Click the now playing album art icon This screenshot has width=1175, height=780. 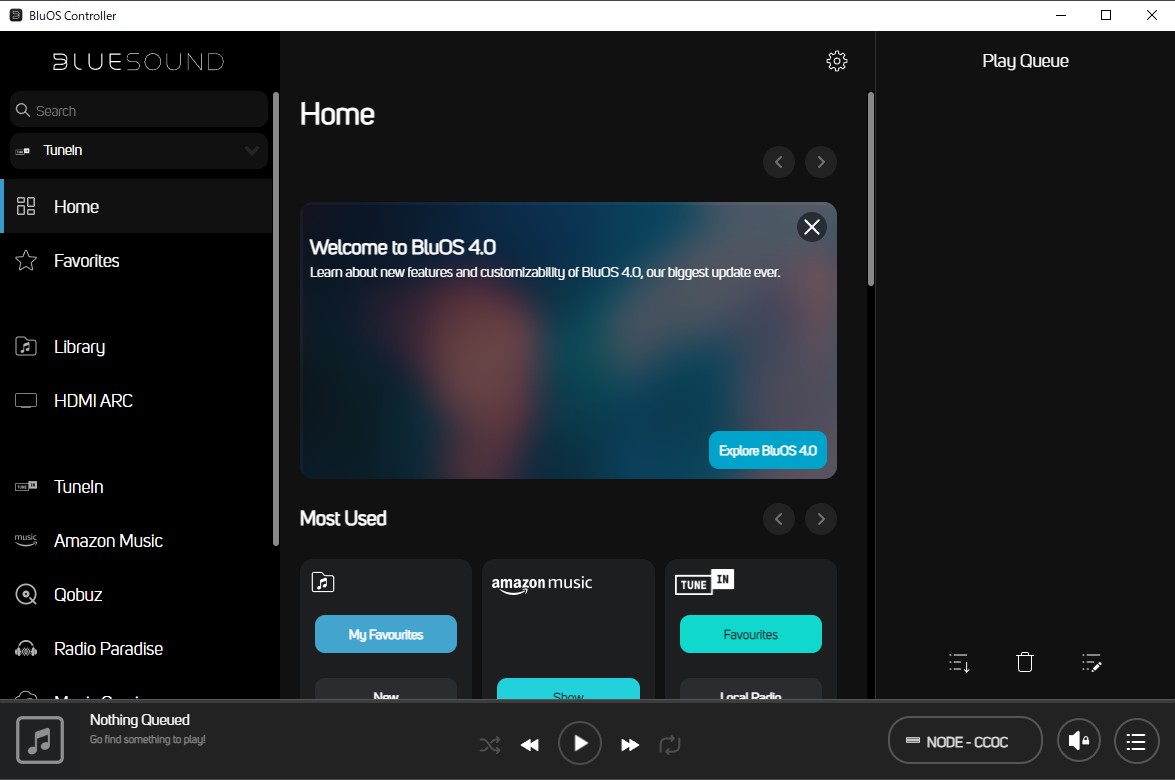pos(40,740)
